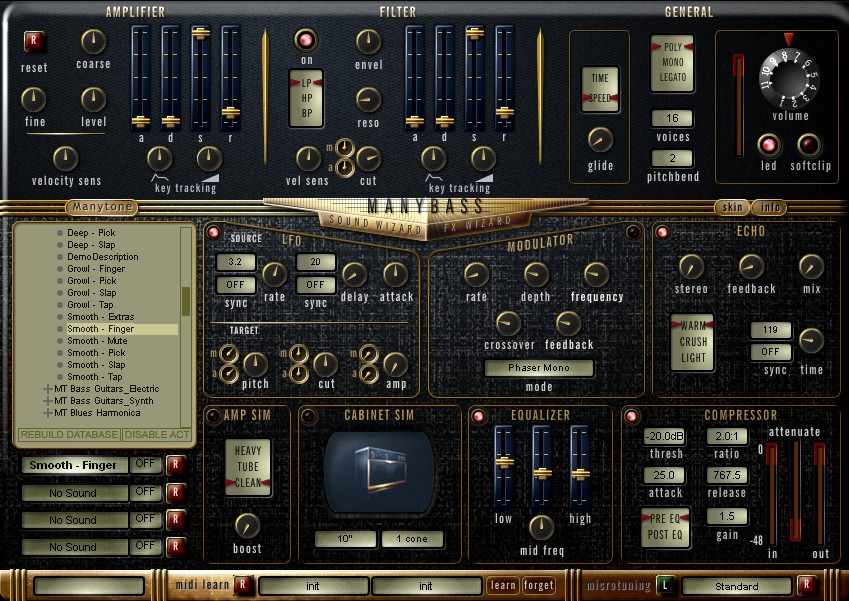Open the cabinet 10" size selector
849x601 pixels.
(x=345, y=539)
